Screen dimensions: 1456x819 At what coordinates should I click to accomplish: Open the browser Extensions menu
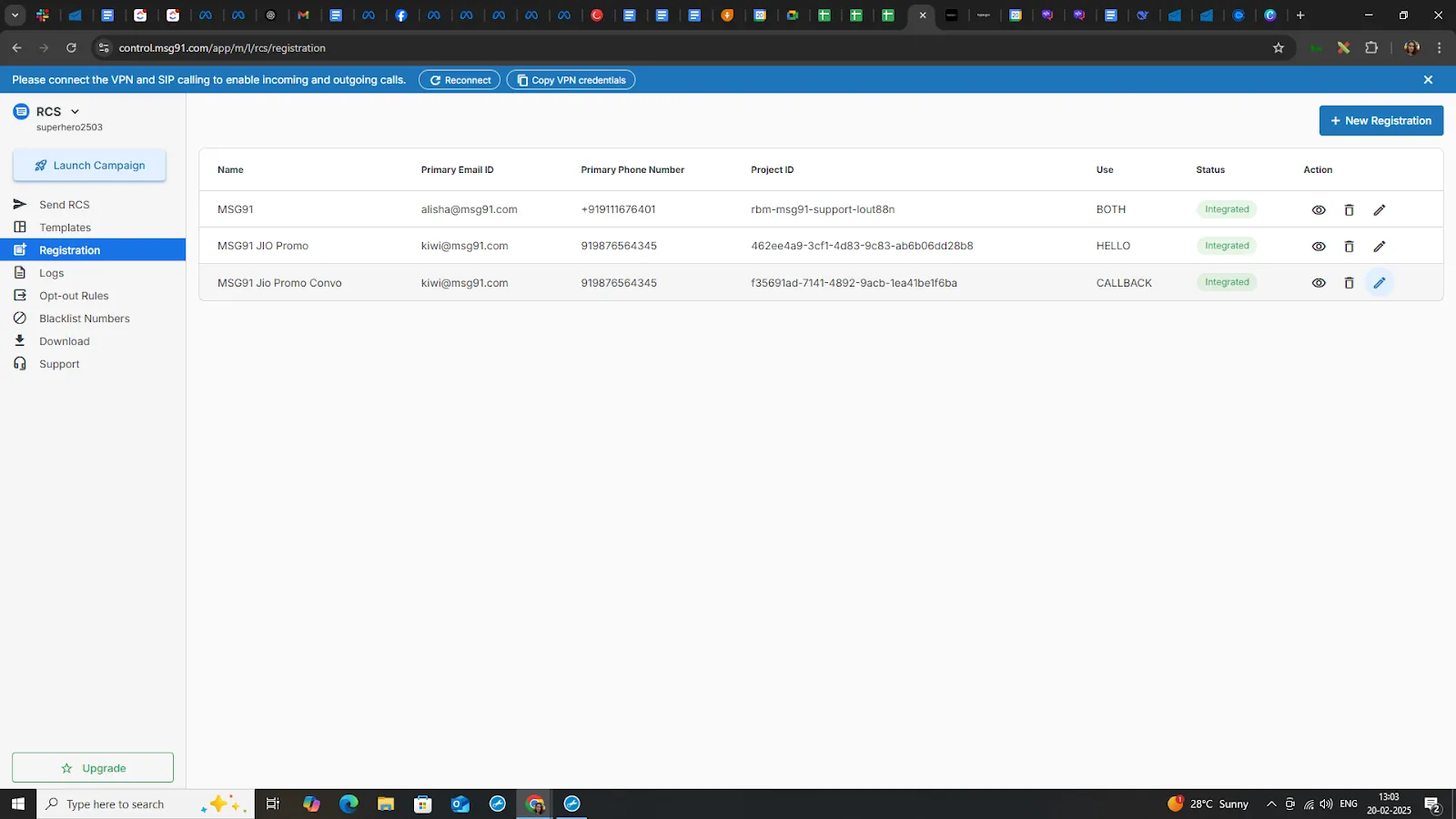tap(1371, 48)
